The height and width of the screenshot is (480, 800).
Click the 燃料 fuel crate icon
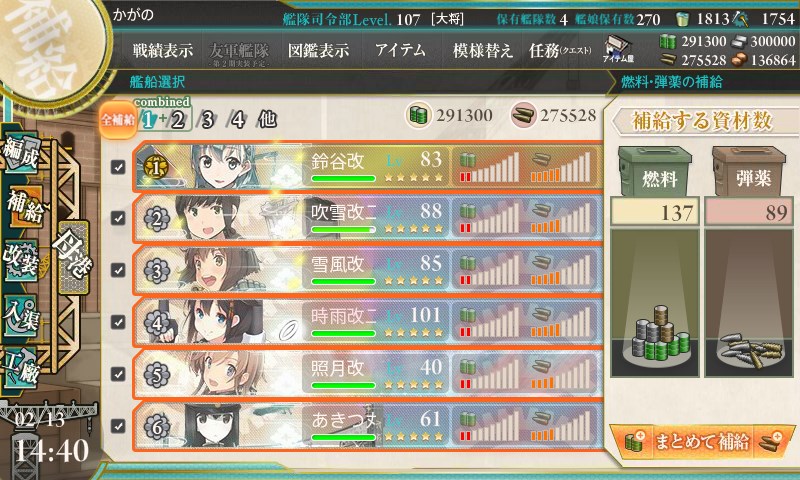[655, 171]
